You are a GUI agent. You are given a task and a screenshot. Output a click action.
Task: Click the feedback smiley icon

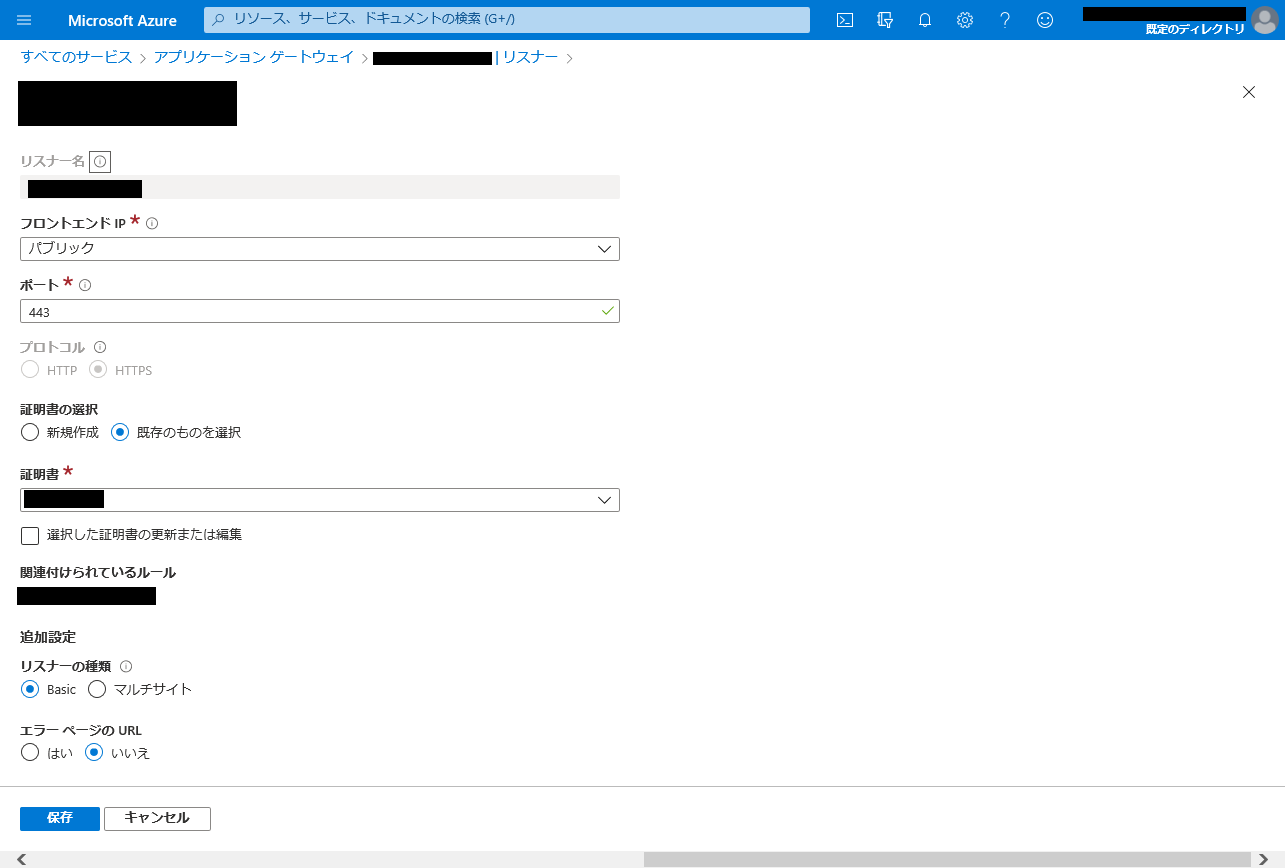(1045, 20)
